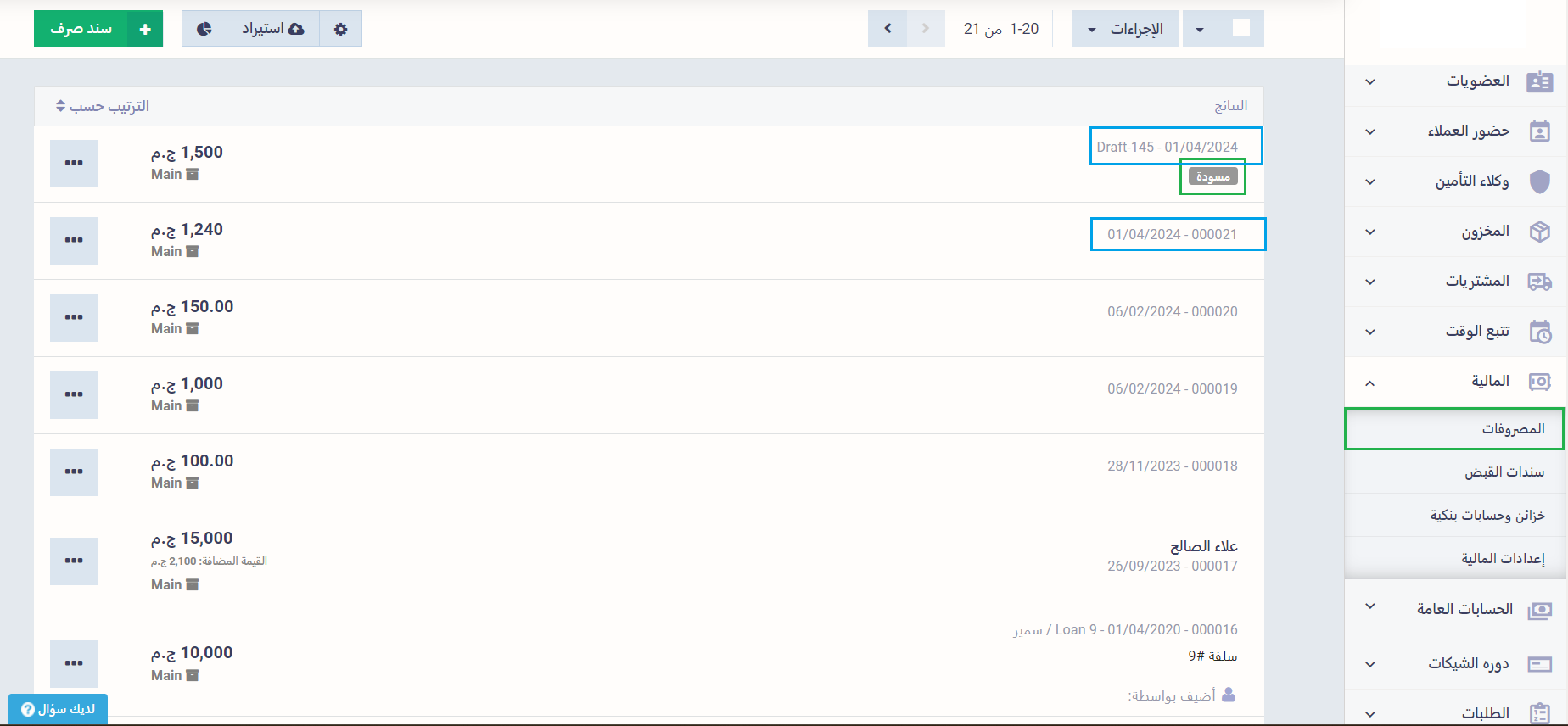Open خزائن وحسابات بنكية submenu item
The image size is (1568, 726).
click(1487, 516)
